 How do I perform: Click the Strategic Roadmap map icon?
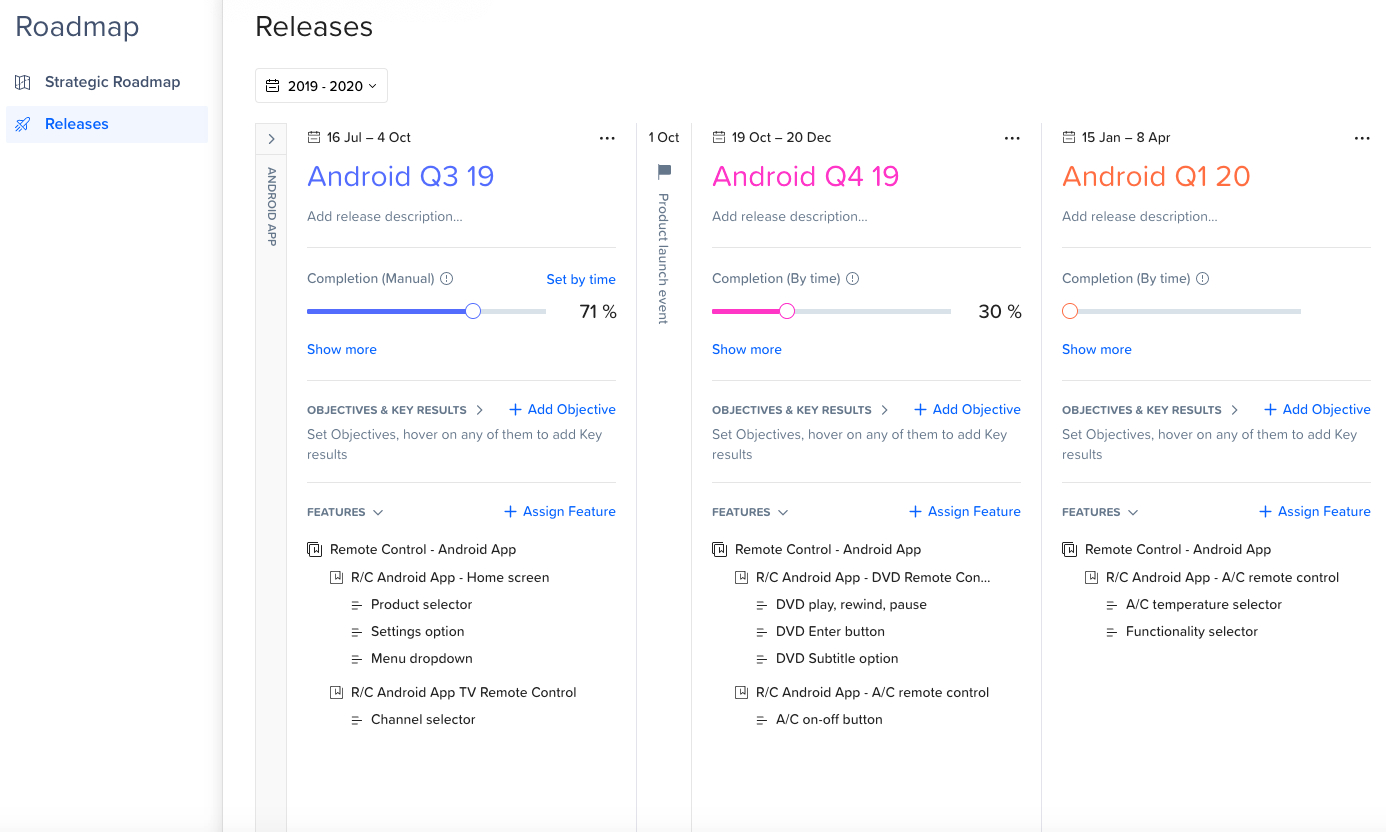point(23,82)
